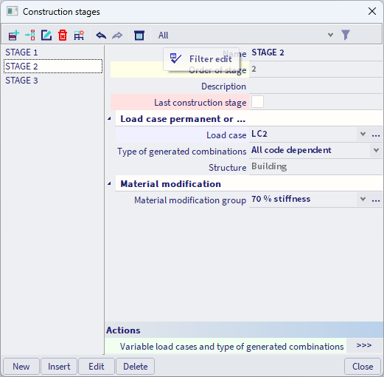Click >>> button for Variable load cases
The height and width of the screenshot is (377, 384).
pos(364,346)
